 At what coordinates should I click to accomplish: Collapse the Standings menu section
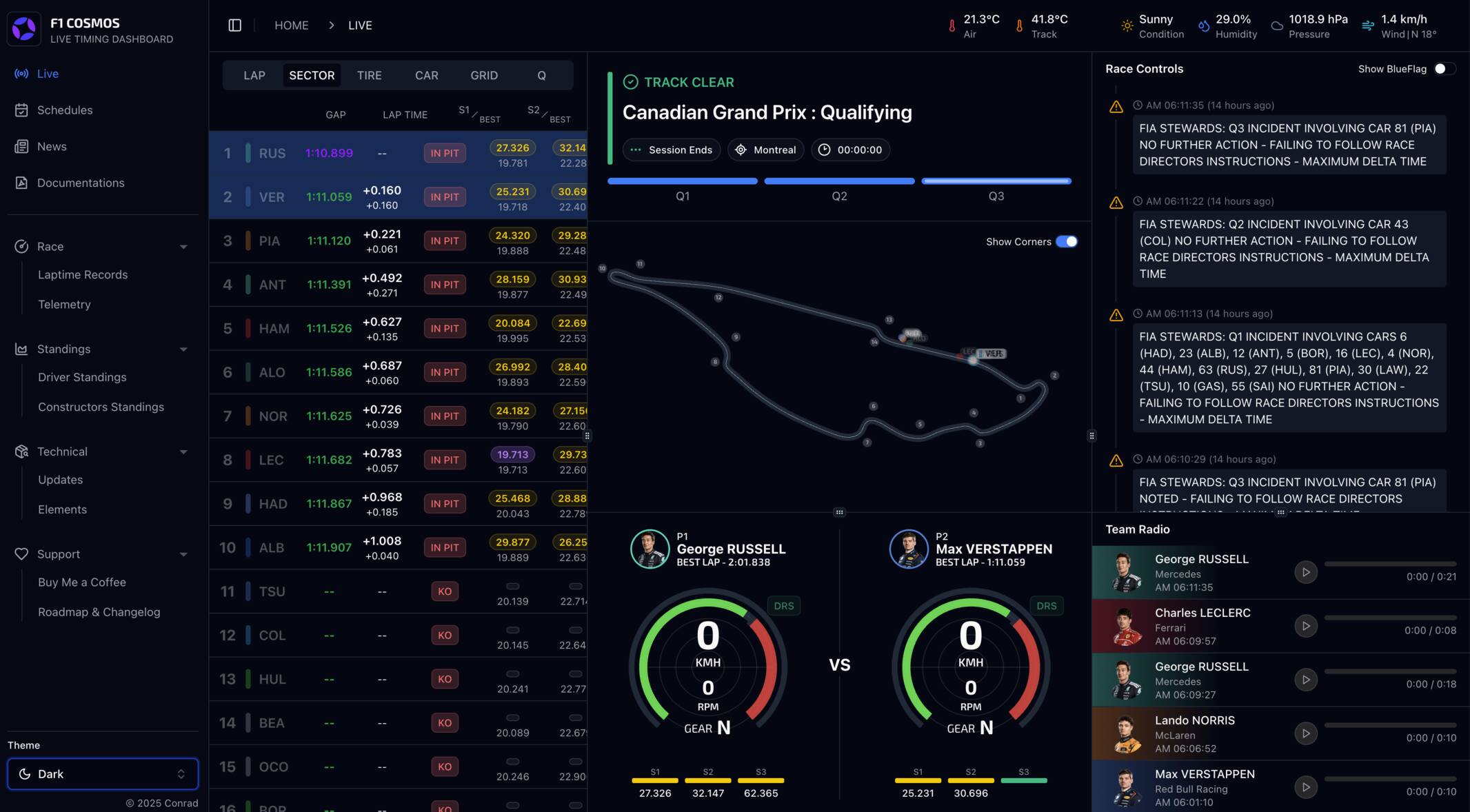183,349
